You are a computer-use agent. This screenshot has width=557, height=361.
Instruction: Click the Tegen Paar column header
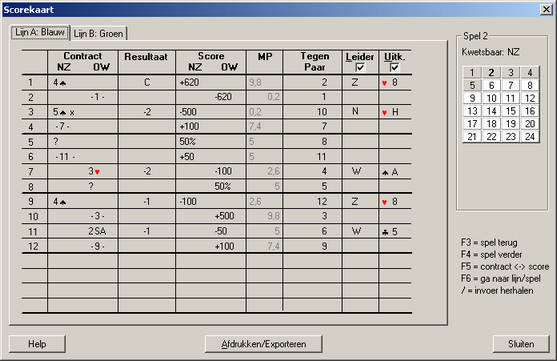(x=315, y=61)
